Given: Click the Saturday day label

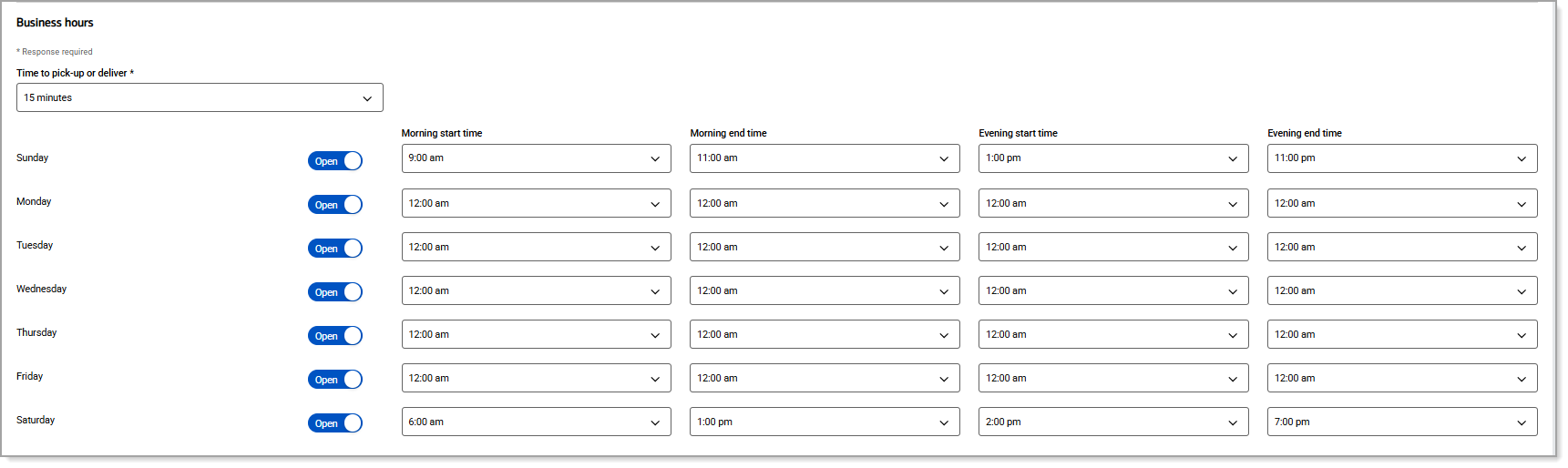Looking at the screenshot, I should point(36,420).
